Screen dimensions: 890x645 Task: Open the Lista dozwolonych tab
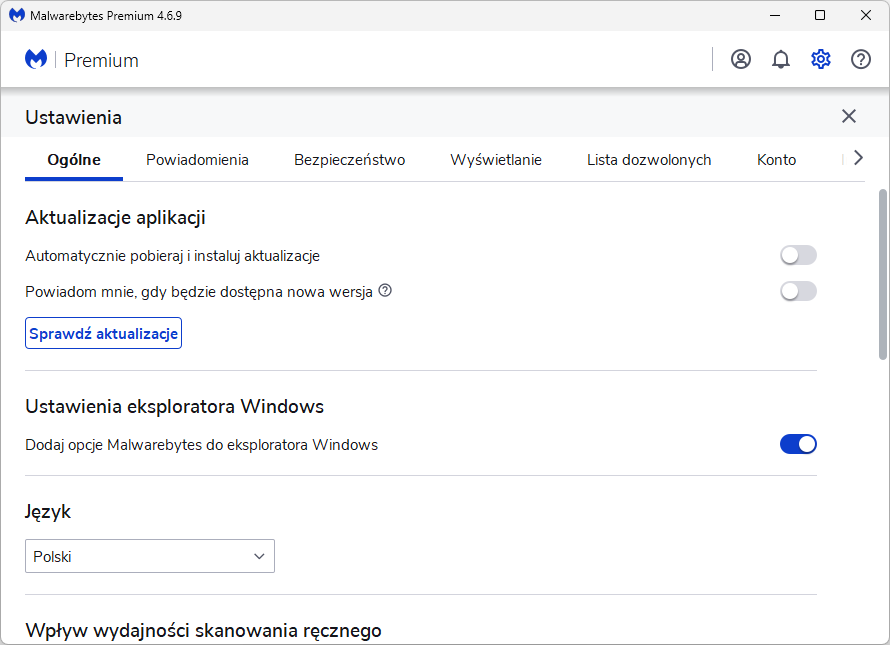click(x=649, y=160)
